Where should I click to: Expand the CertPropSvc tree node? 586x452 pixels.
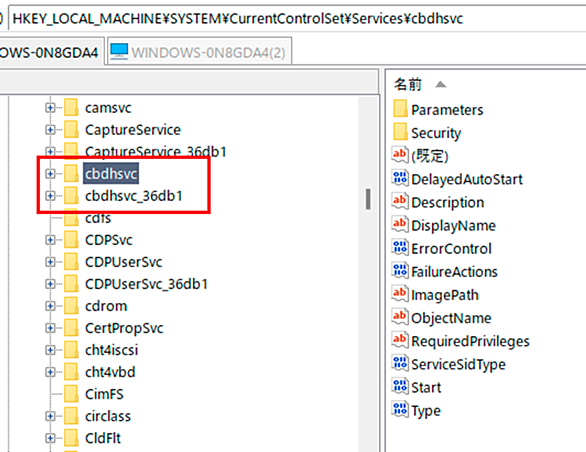[x=50, y=328]
